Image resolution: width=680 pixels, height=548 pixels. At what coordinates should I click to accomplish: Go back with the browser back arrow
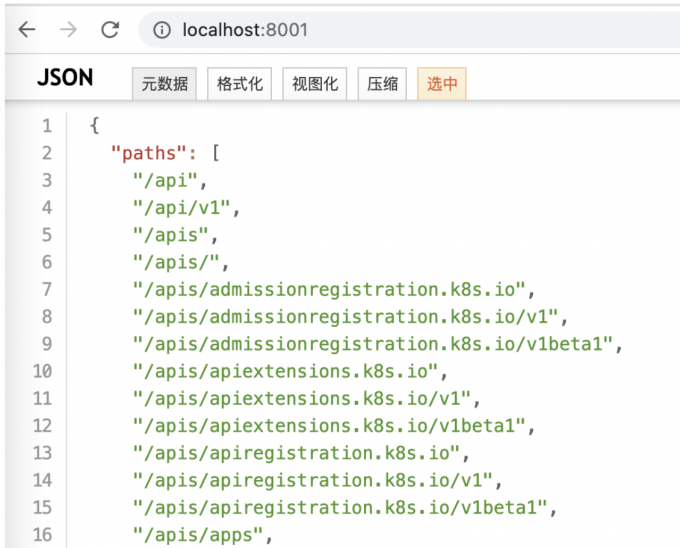[x=27, y=30]
